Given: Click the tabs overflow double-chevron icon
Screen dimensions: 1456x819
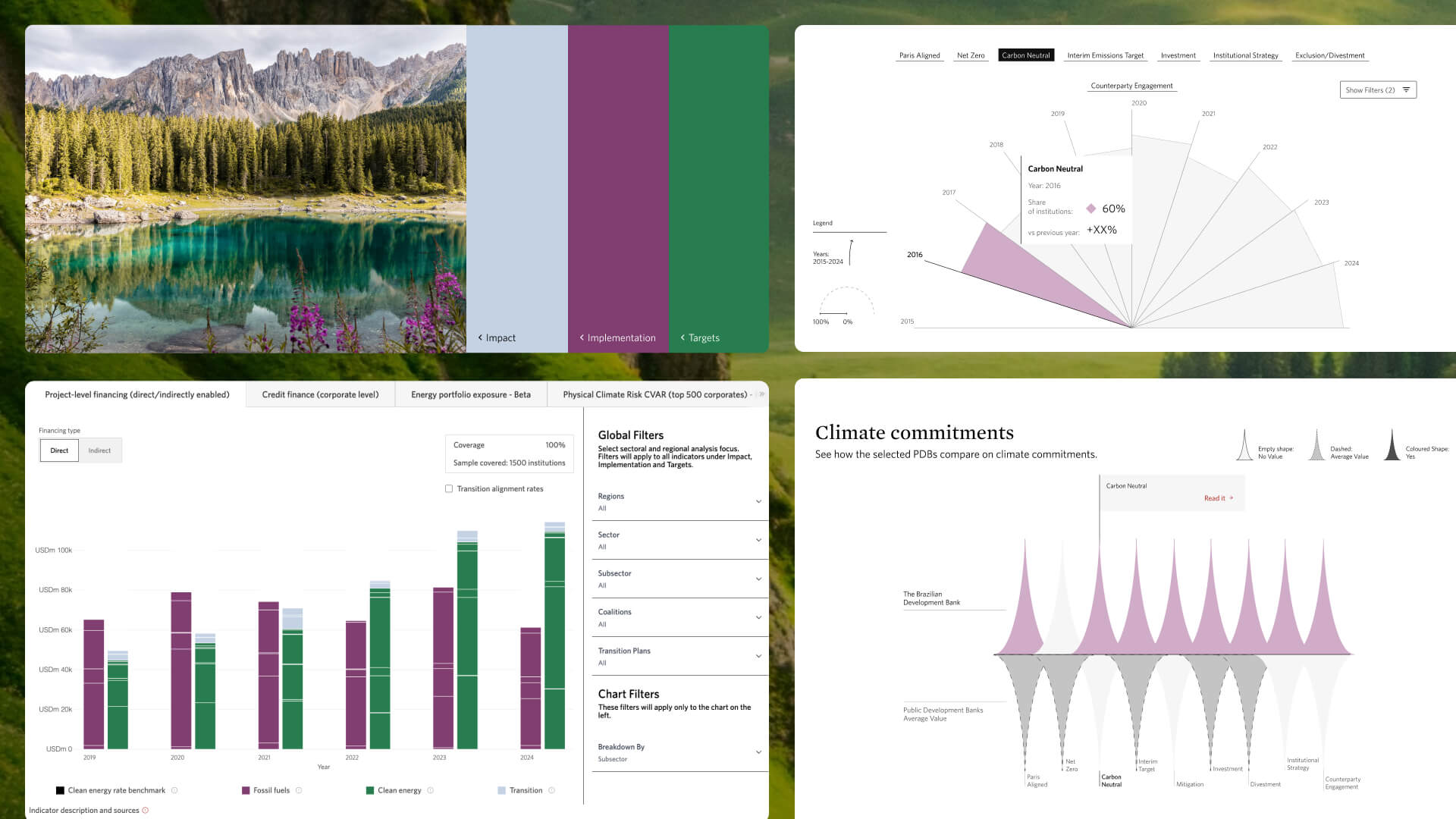Looking at the screenshot, I should (761, 394).
